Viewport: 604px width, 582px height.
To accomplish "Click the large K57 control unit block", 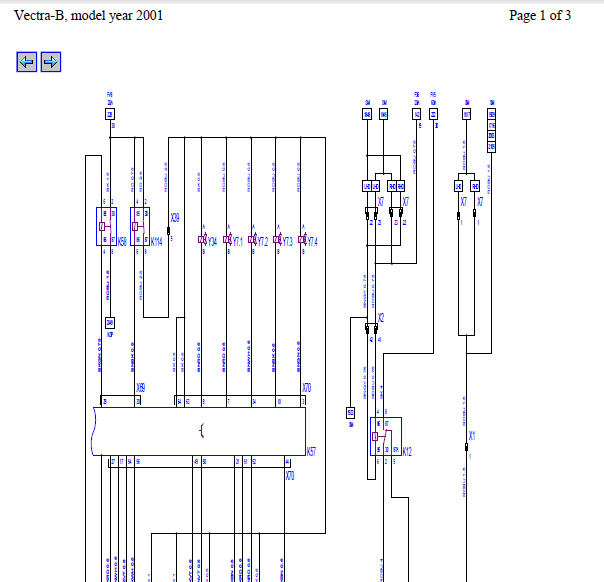I will click(199, 431).
